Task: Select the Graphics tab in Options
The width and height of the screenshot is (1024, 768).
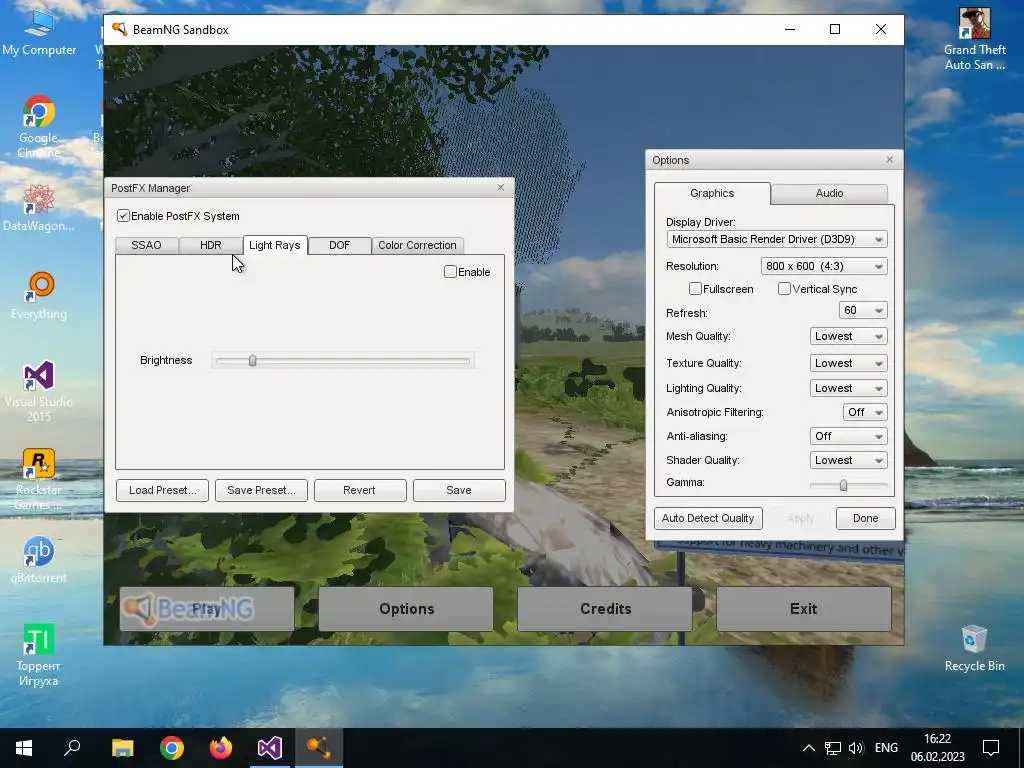Action: tap(712, 193)
